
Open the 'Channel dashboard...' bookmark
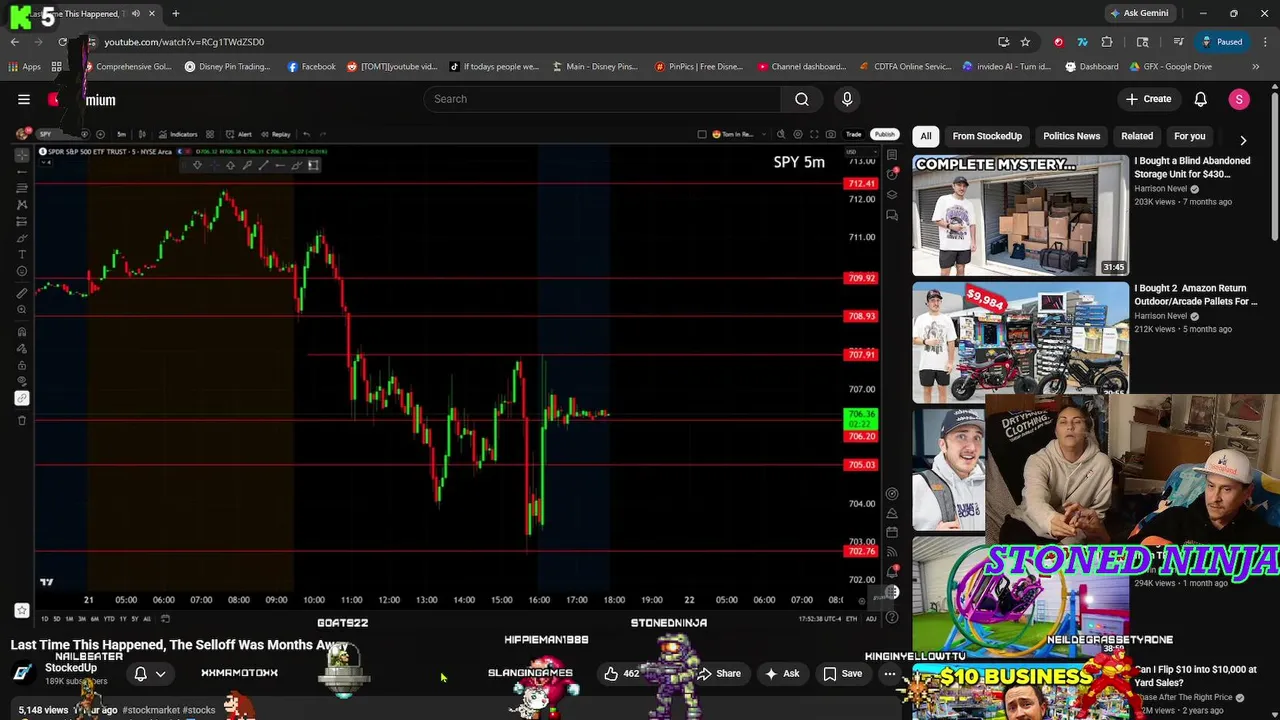click(802, 67)
